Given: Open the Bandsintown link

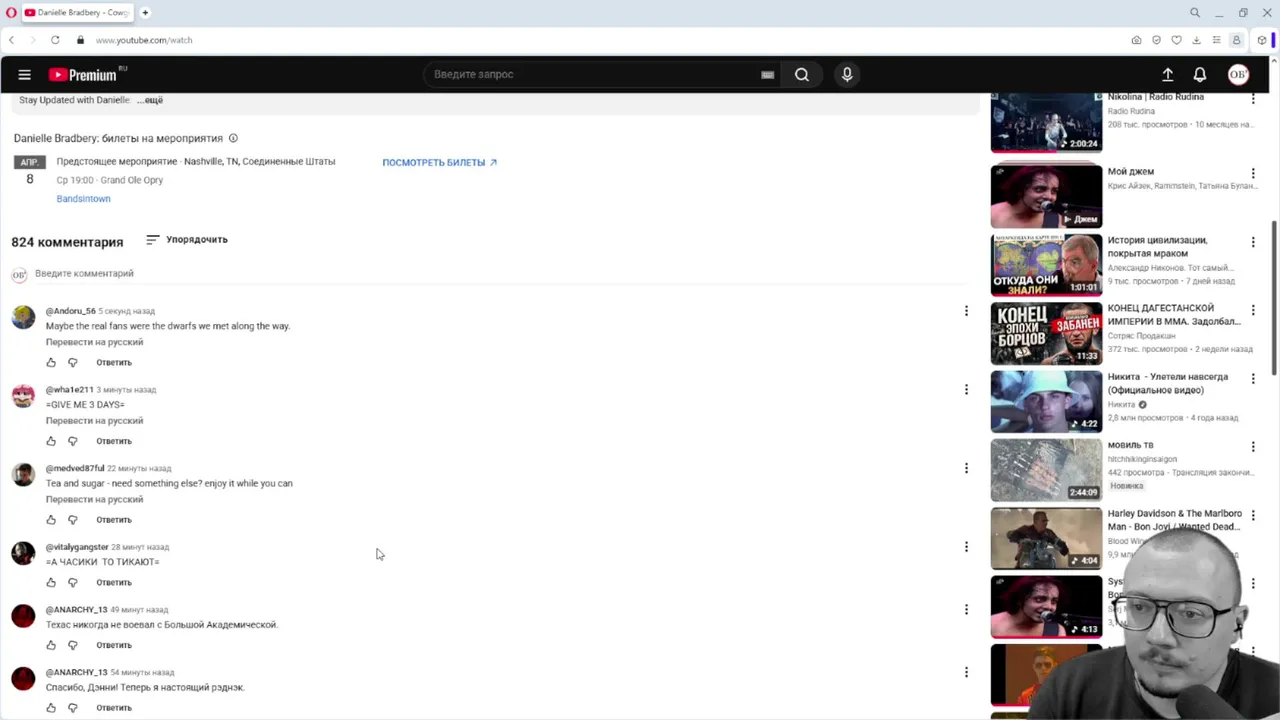Looking at the screenshot, I should [83, 199].
